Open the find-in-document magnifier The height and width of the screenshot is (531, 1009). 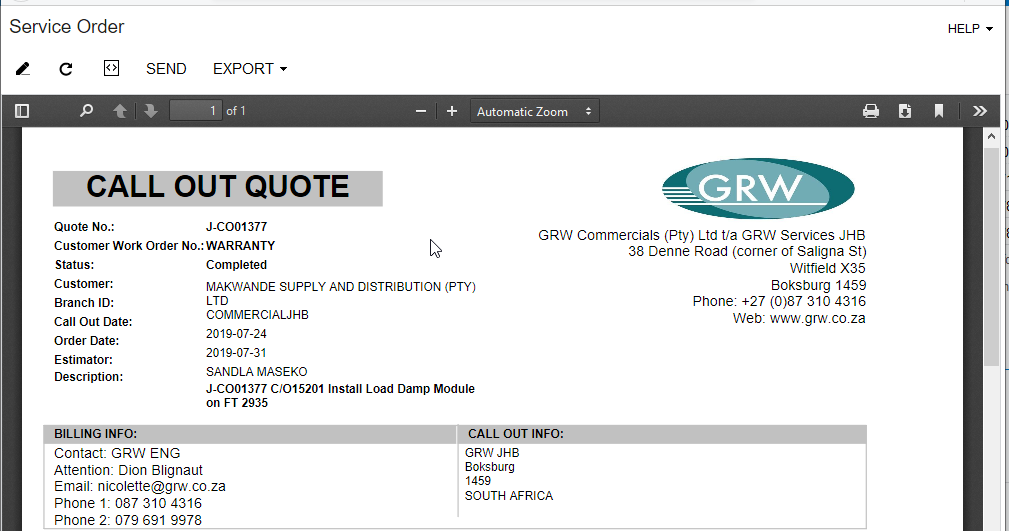86,111
